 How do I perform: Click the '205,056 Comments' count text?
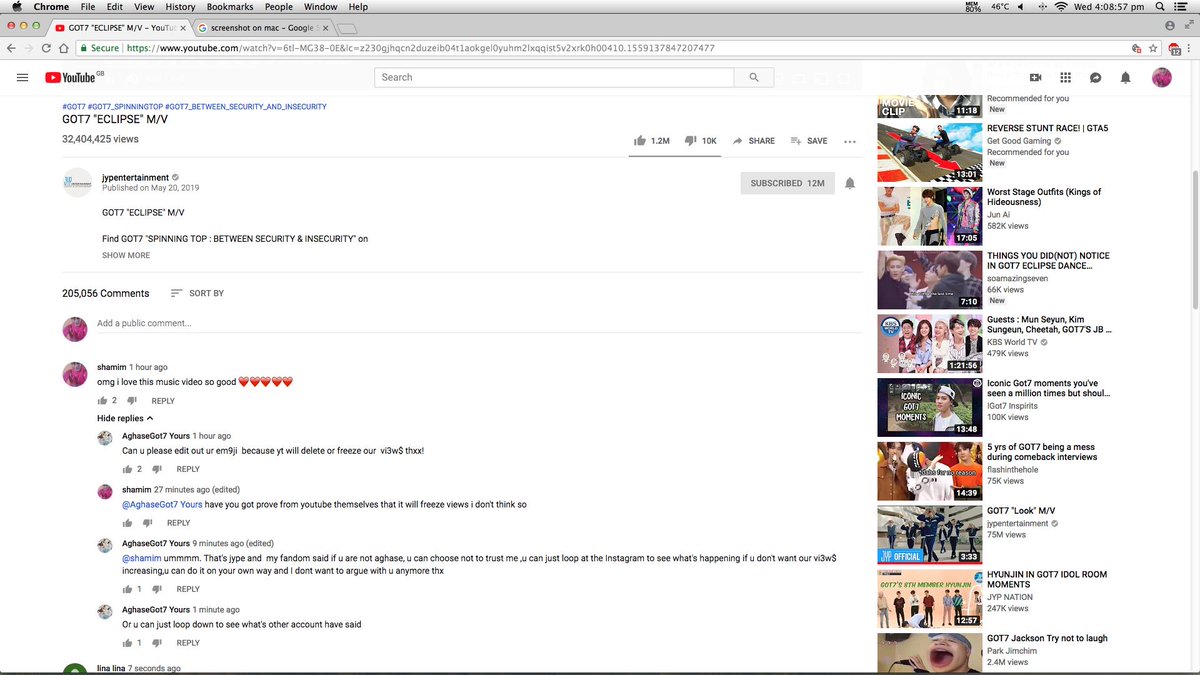click(x=106, y=293)
